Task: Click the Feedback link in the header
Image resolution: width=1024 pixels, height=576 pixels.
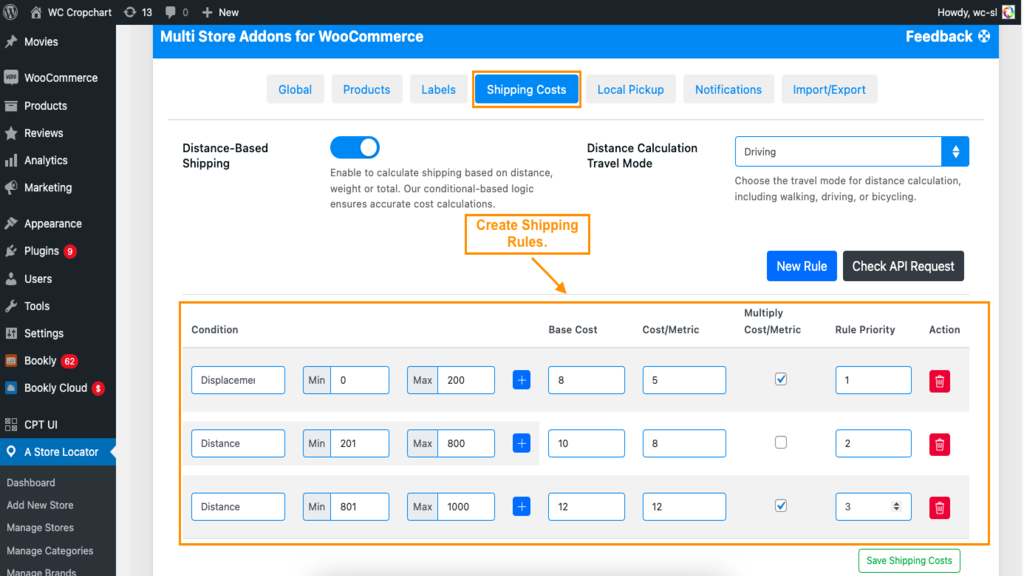Action: tap(947, 37)
